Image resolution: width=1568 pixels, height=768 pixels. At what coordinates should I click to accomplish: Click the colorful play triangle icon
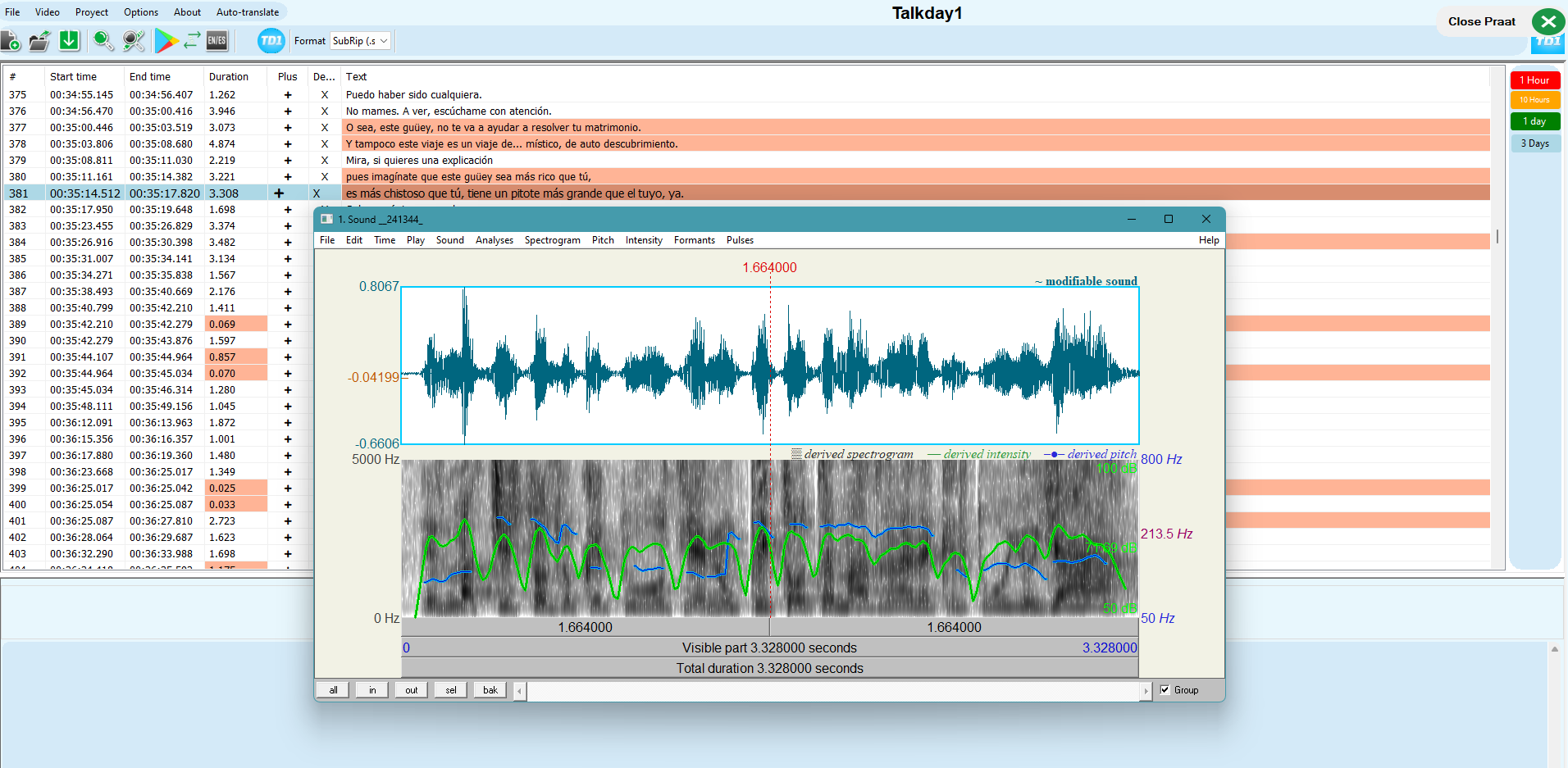pyautogui.click(x=166, y=40)
